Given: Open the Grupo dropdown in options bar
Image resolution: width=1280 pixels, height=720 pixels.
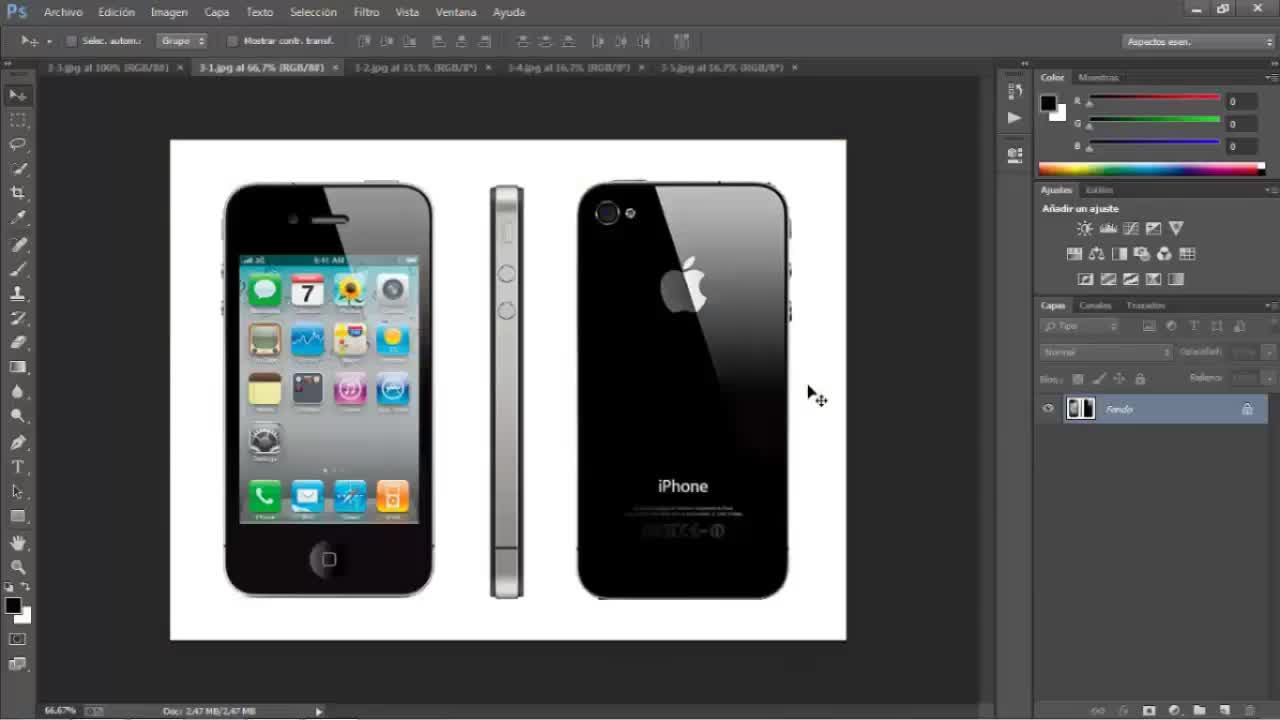Looking at the screenshot, I should [183, 41].
